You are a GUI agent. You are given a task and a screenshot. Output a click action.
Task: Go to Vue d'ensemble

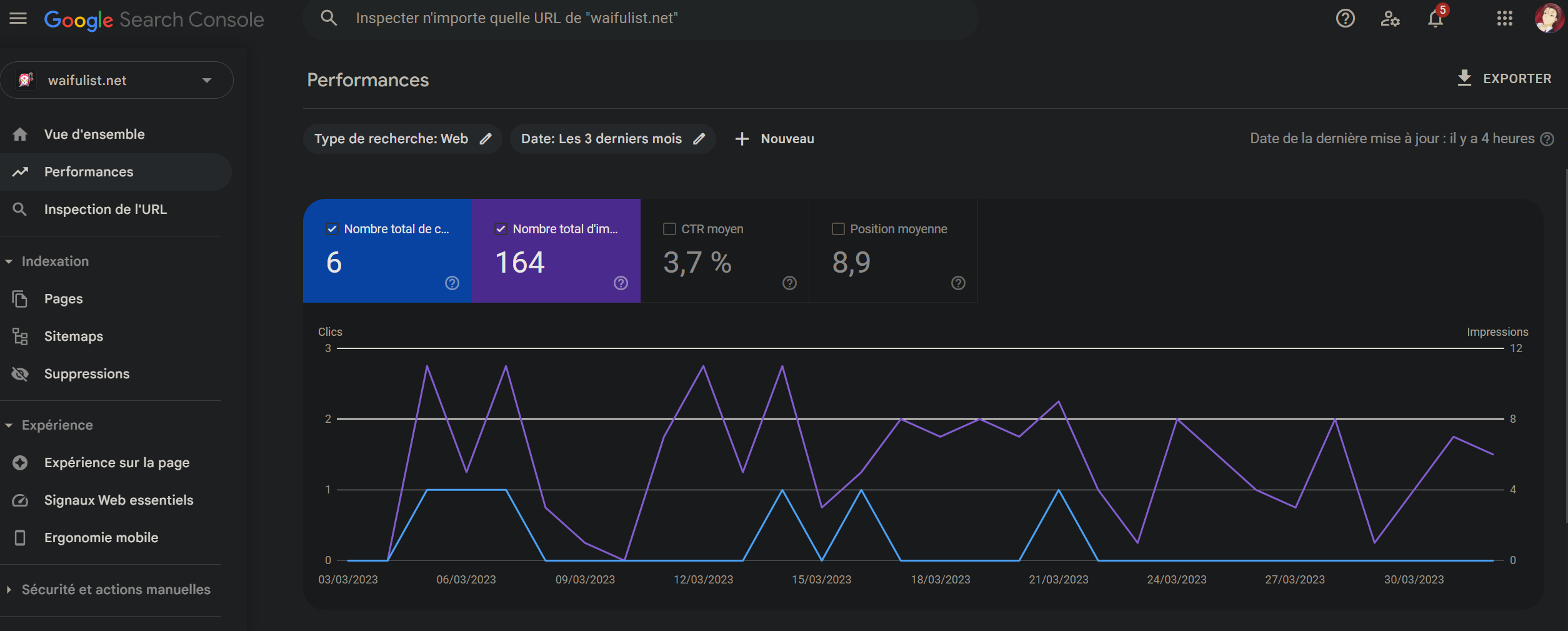pyautogui.click(x=94, y=134)
